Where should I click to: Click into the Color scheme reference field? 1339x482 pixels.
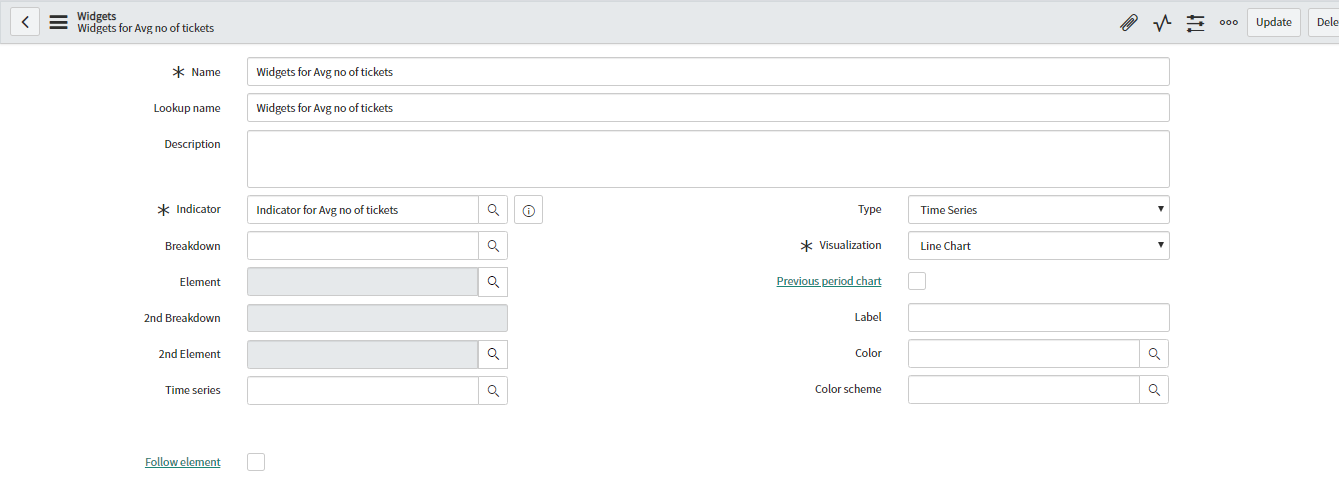1024,389
